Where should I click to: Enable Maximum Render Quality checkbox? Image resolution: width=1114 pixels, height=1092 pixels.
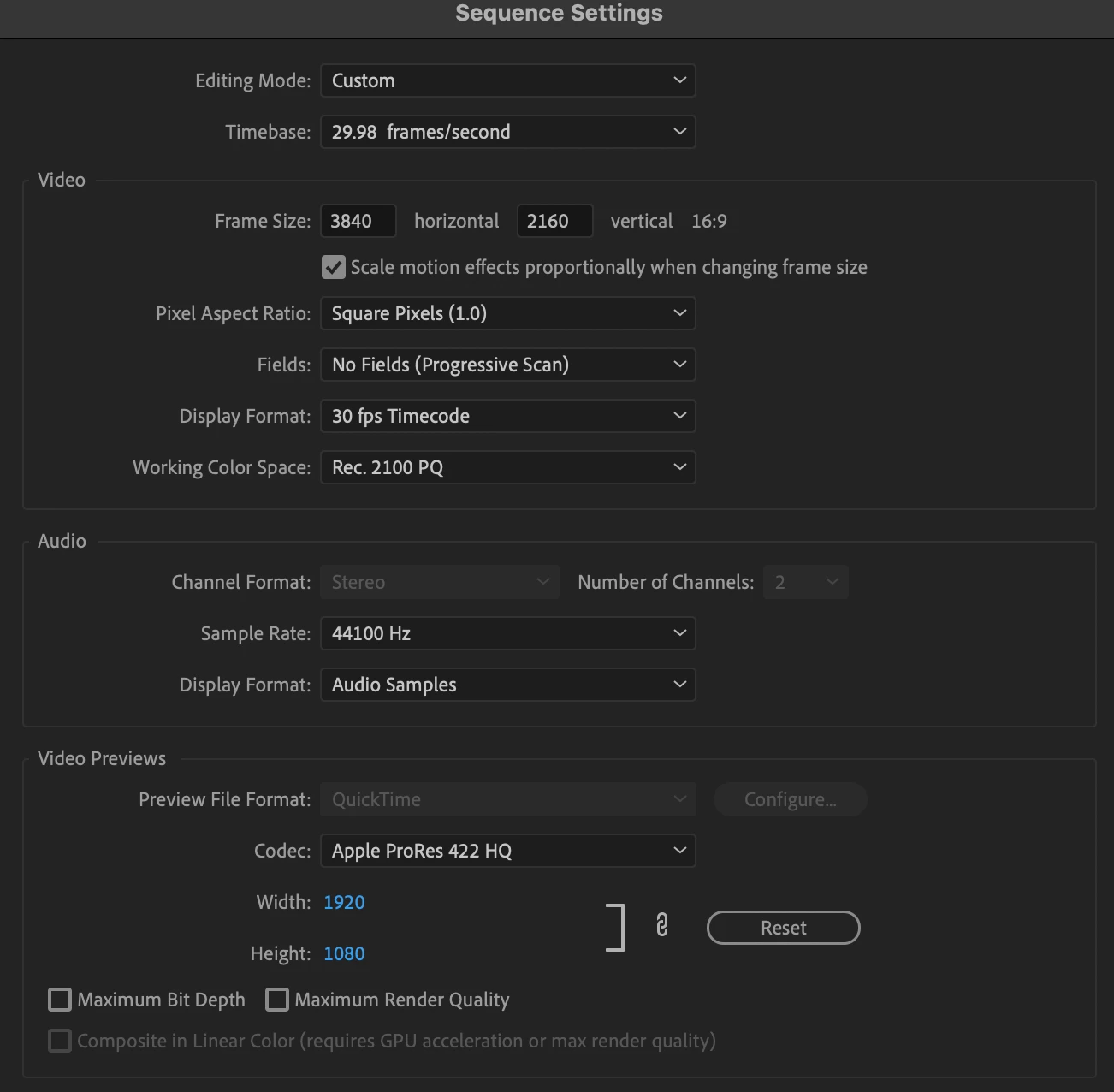[x=277, y=1000]
